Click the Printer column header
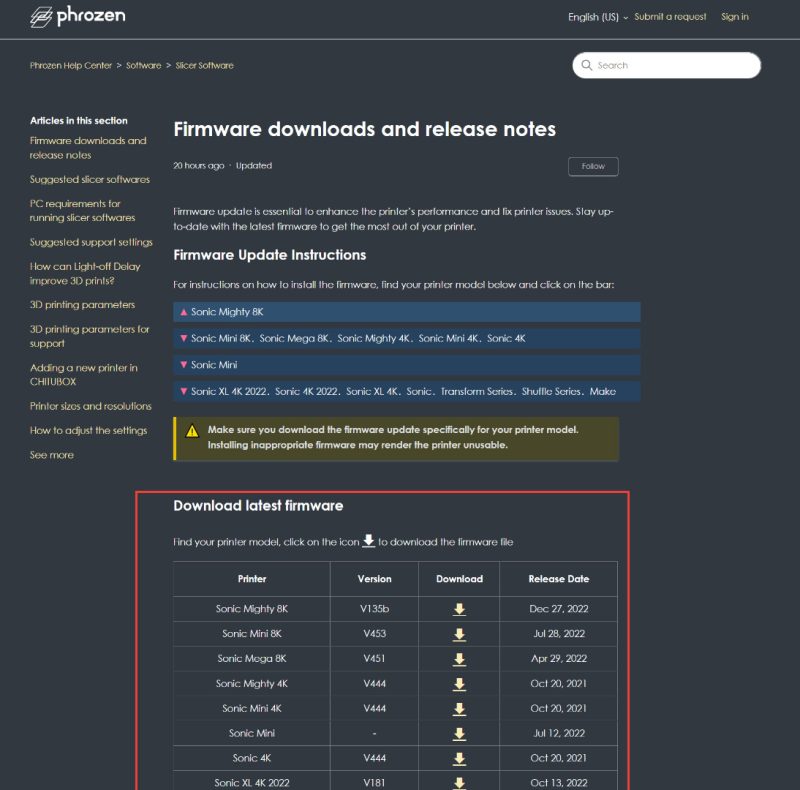This screenshot has width=800, height=790. pyautogui.click(x=252, y=579)
